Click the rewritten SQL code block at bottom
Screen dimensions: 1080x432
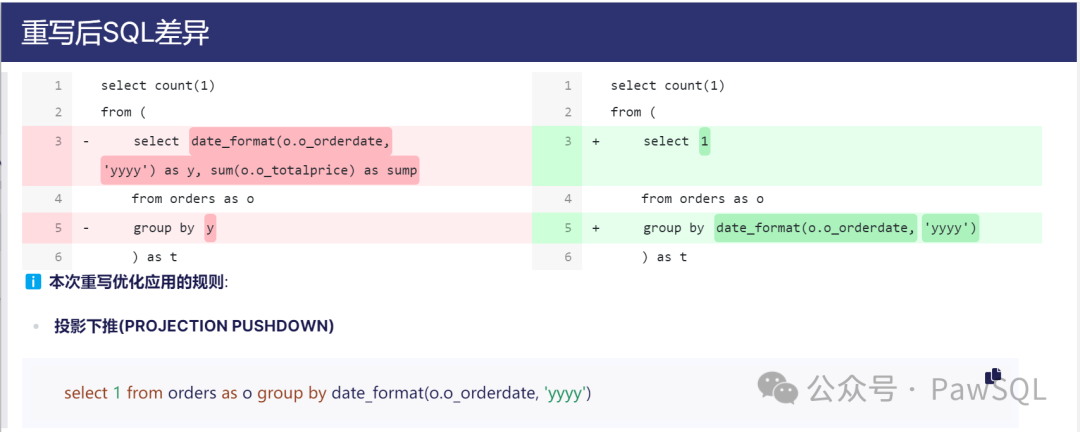[x=328, y=393]
